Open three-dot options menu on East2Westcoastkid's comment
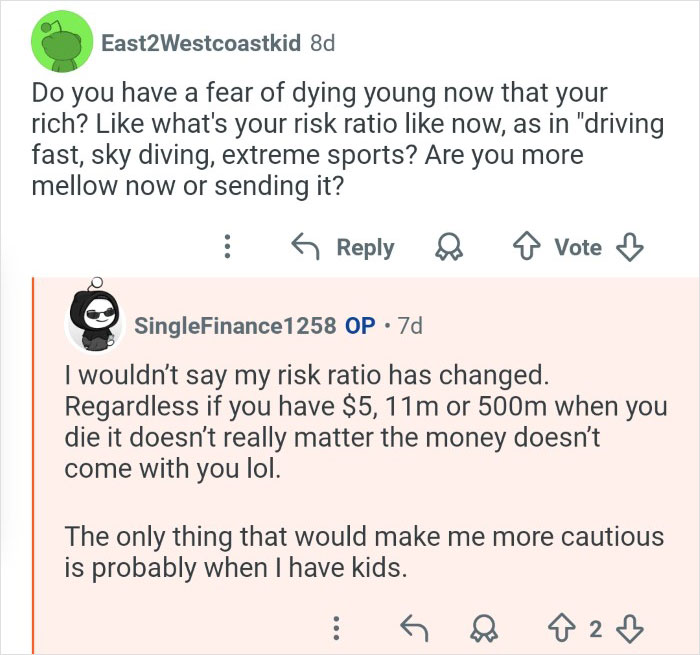This screenshot has height=655, width=700. tap(228, 247)
